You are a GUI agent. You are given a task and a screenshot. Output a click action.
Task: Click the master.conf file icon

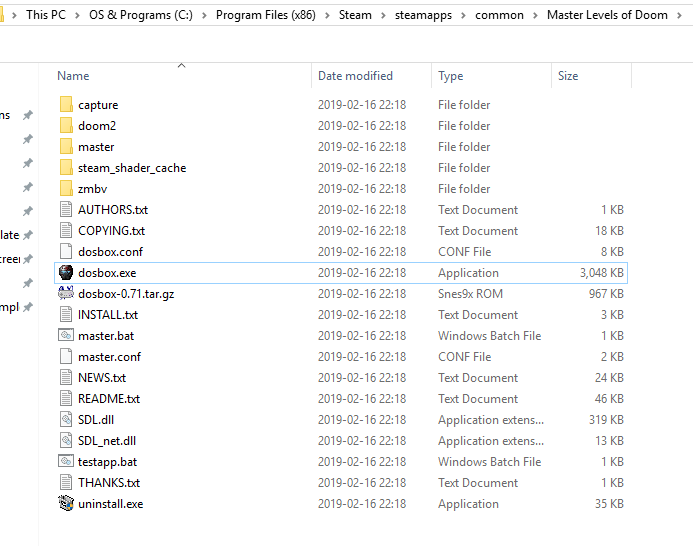[66, 357]
